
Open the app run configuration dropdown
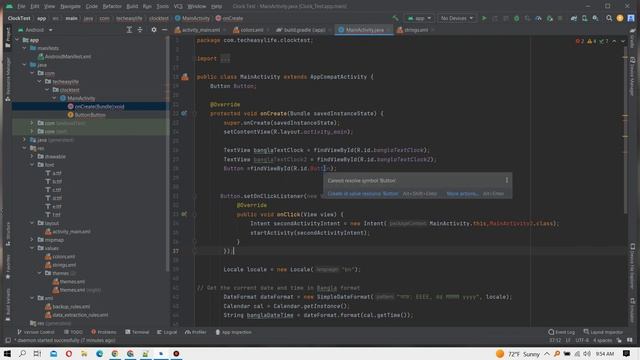click(419, 18)
